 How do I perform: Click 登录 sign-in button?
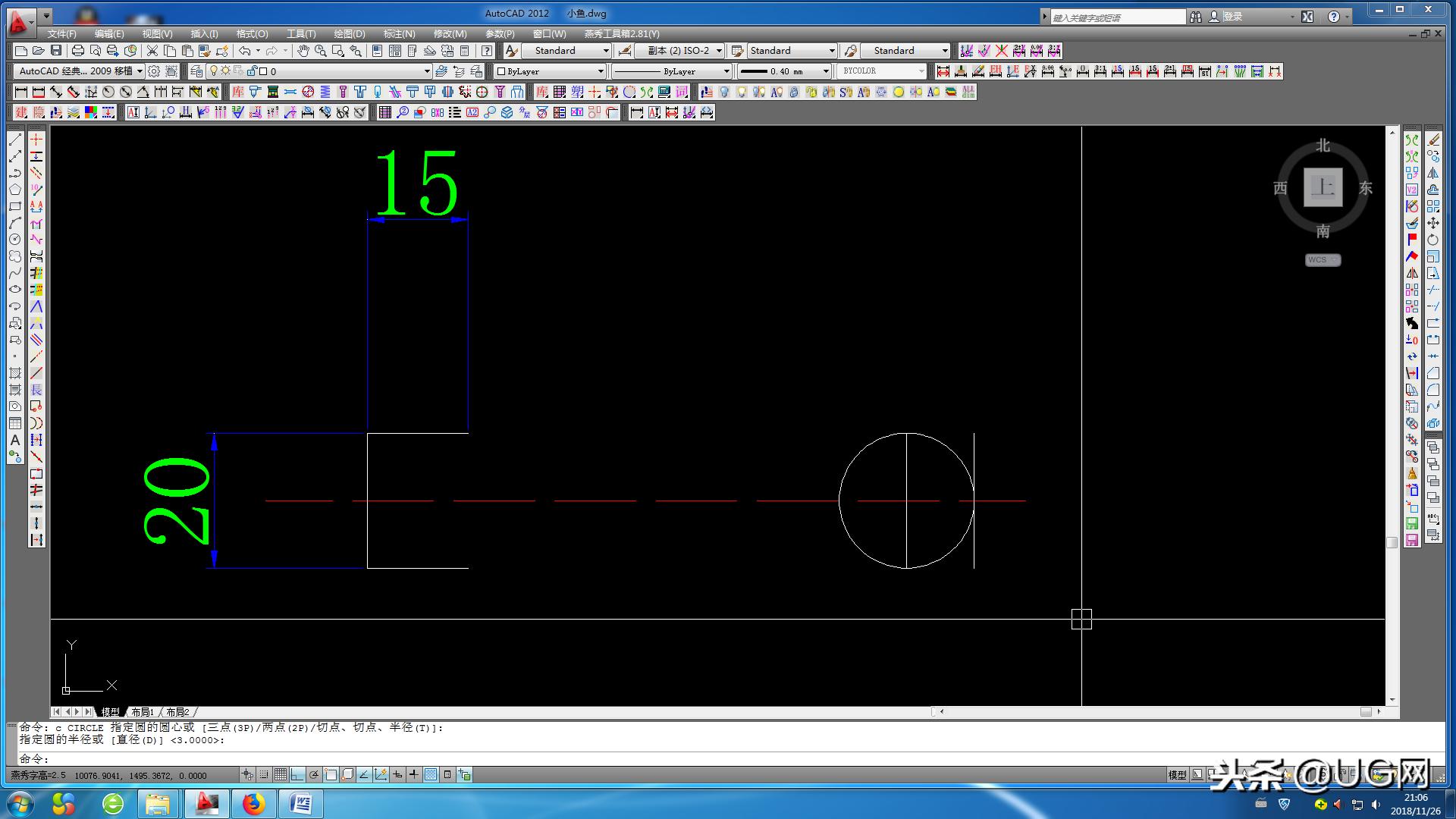1232,17
